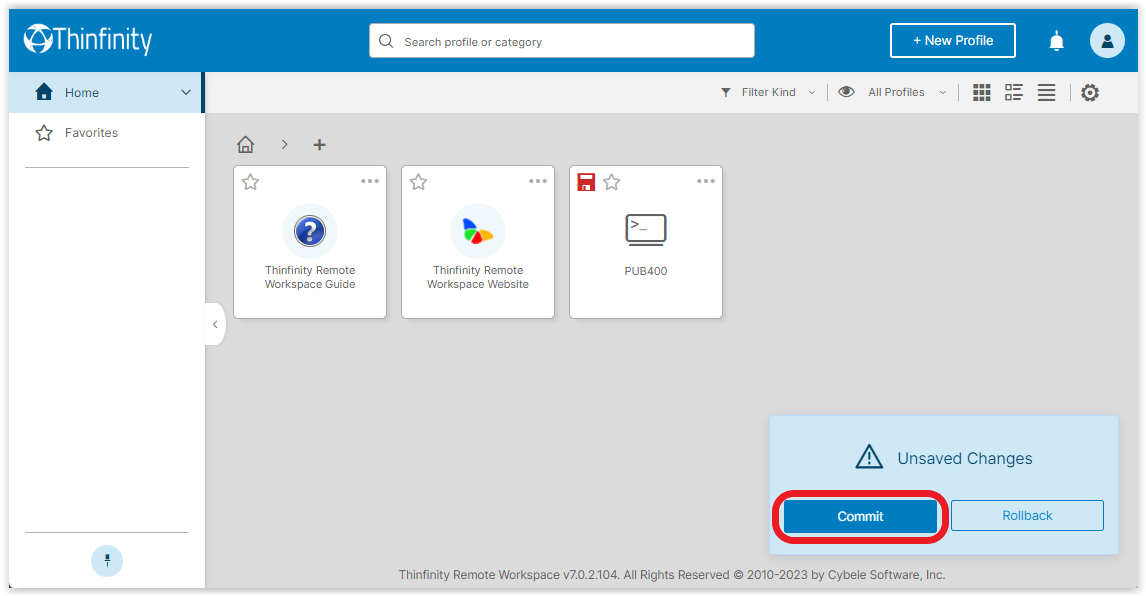Rollback the unsaved changes
1146x596 pixels.
[x=1027, y=516]
